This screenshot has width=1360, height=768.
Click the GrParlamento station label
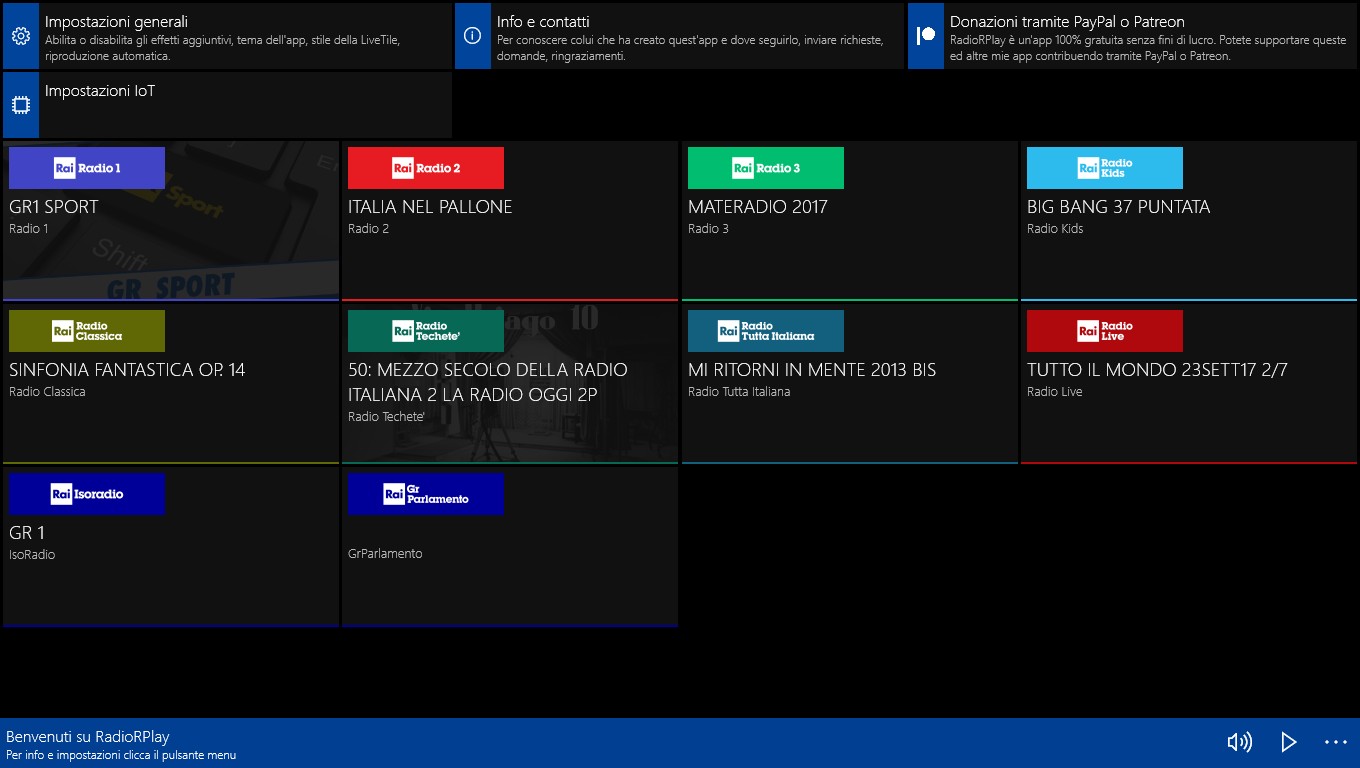(385, 554)
